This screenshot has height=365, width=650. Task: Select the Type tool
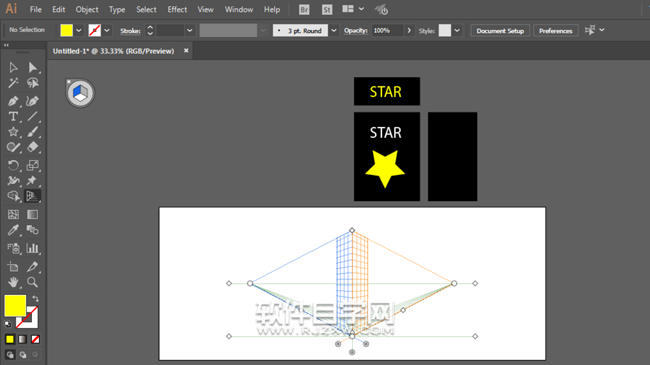(13, 117)
